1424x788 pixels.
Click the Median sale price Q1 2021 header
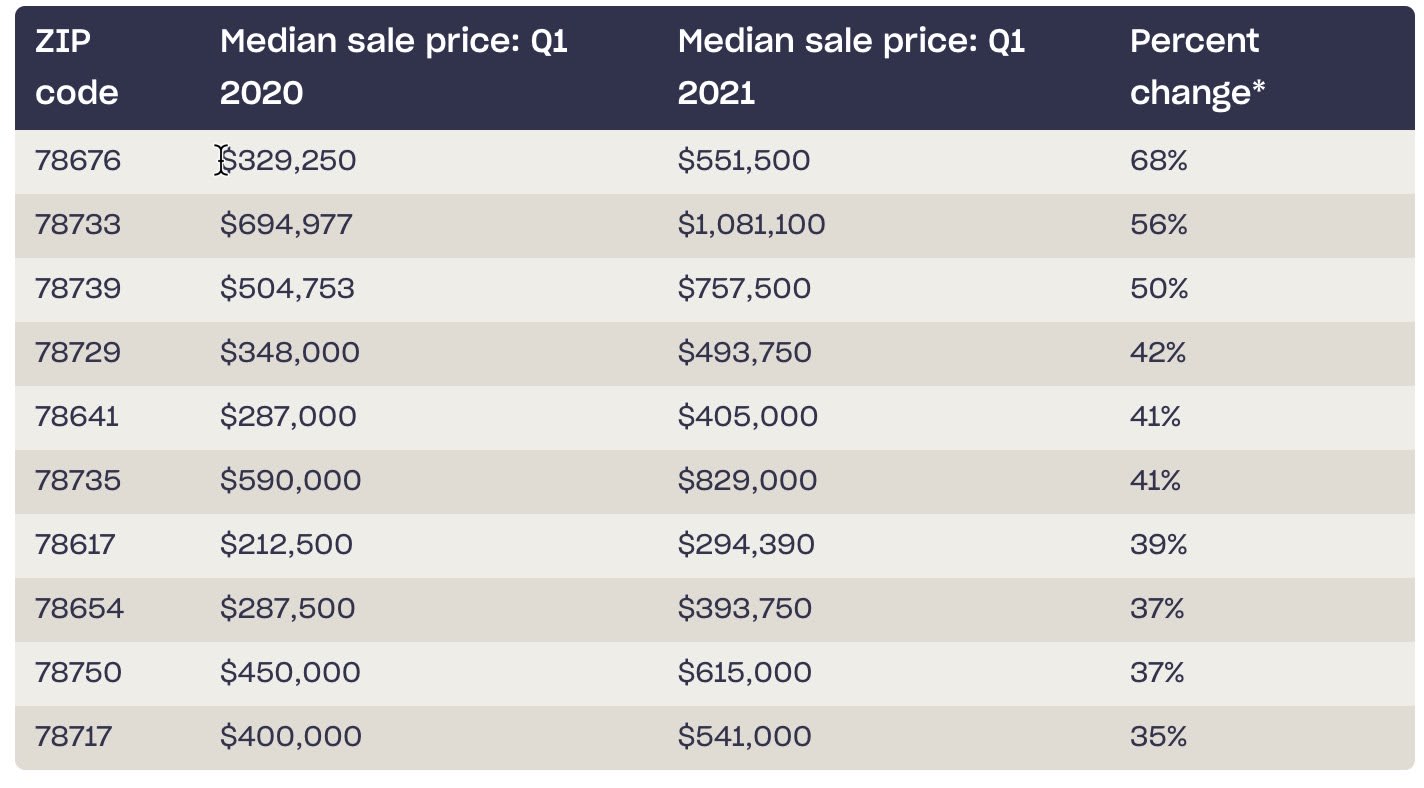(851, 67)
